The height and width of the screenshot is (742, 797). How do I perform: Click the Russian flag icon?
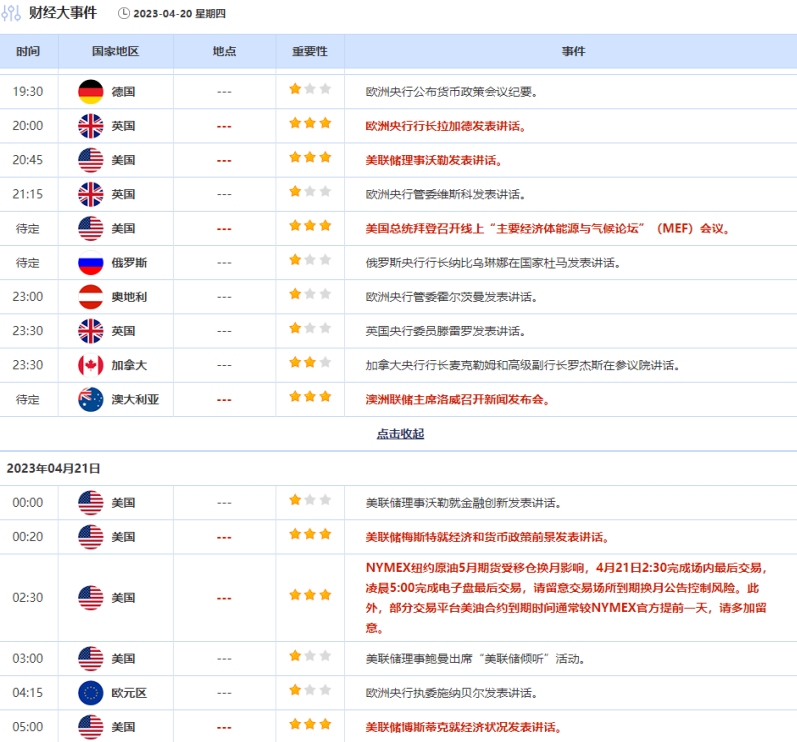(90, 263)
